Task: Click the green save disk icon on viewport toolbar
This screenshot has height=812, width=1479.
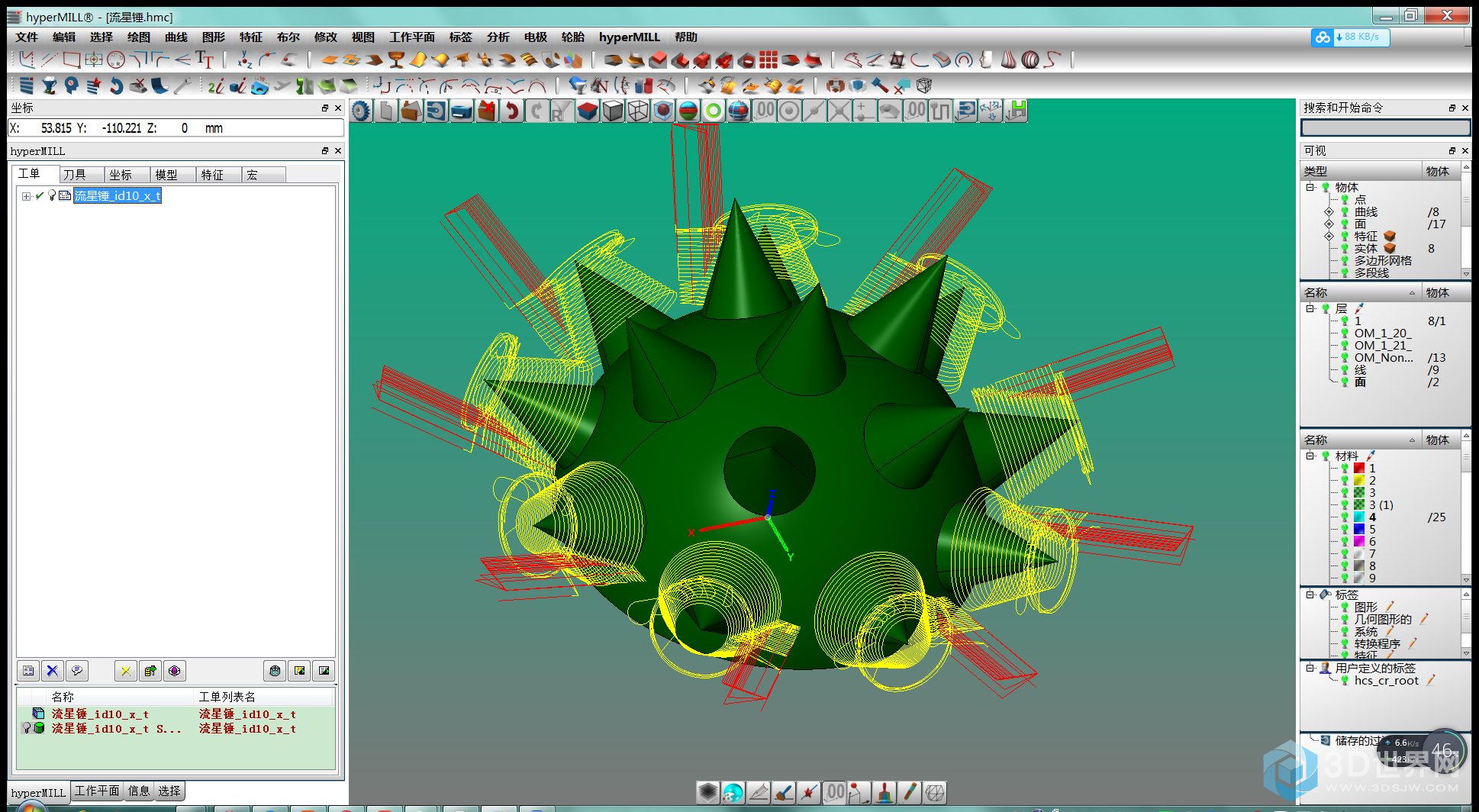Action: point(1016,111)
